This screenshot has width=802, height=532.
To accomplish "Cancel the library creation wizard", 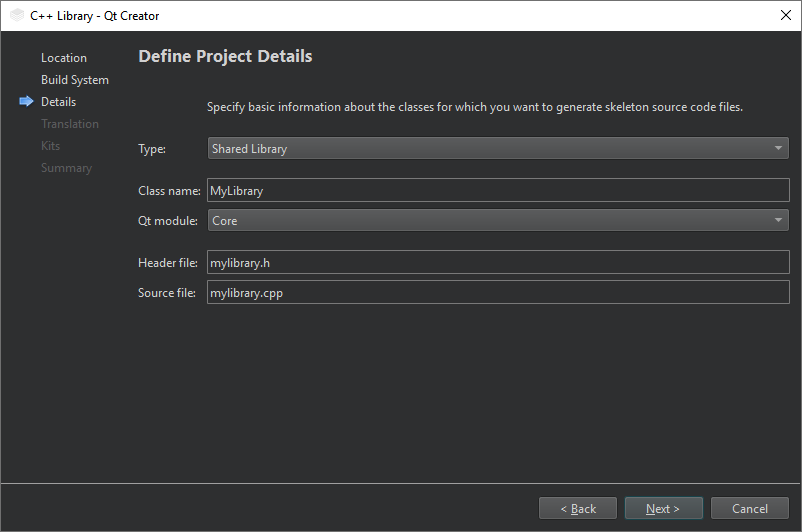I will pos(750,509).
